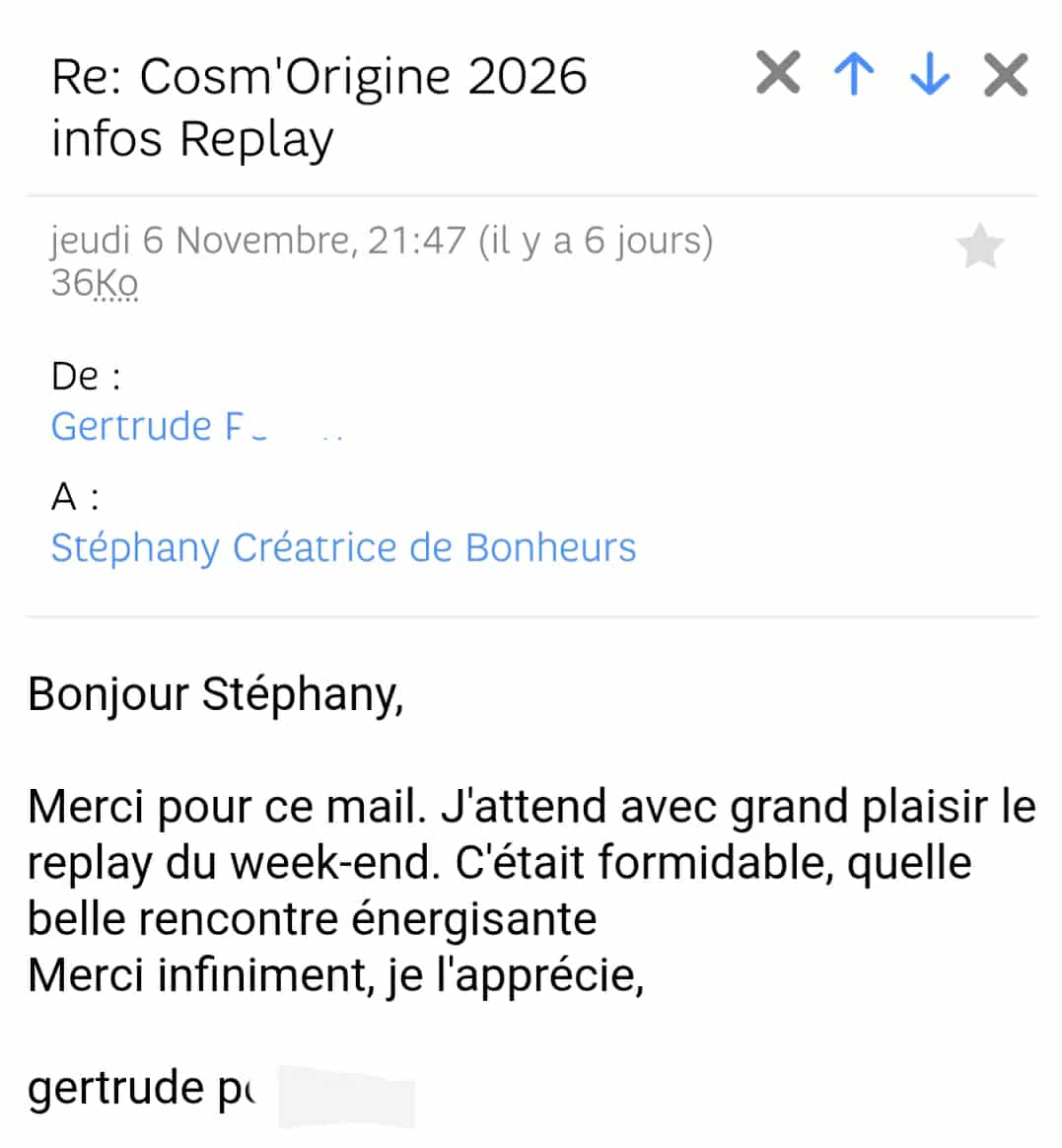The image size is (1062, 1148).
Task: Click the "infos Replay" subject text
Action: click(x=192, y=138)
